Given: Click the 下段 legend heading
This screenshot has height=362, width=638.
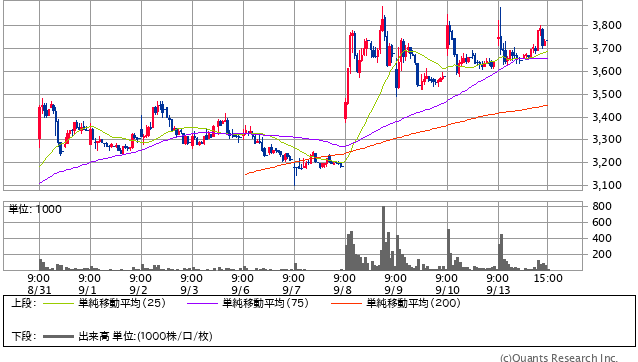Looking at the screenshot, I should click(x=24, y=336).
